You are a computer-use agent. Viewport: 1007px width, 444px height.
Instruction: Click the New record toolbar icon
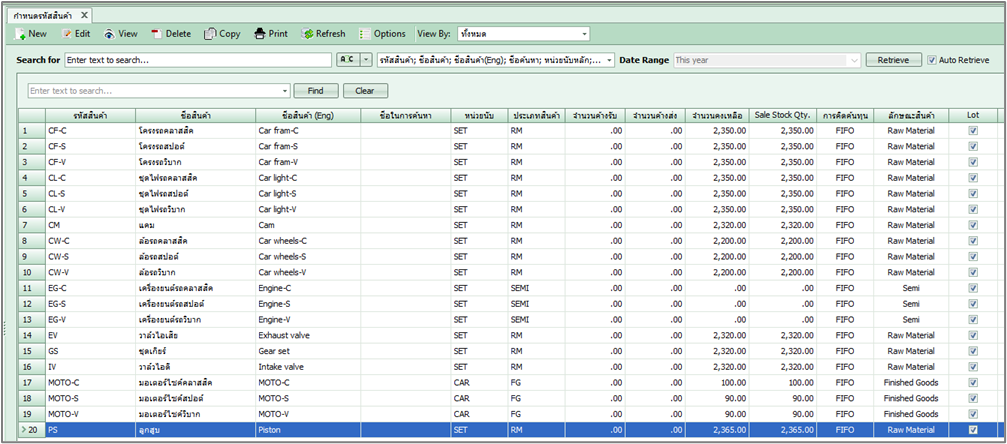pos(20,34)
